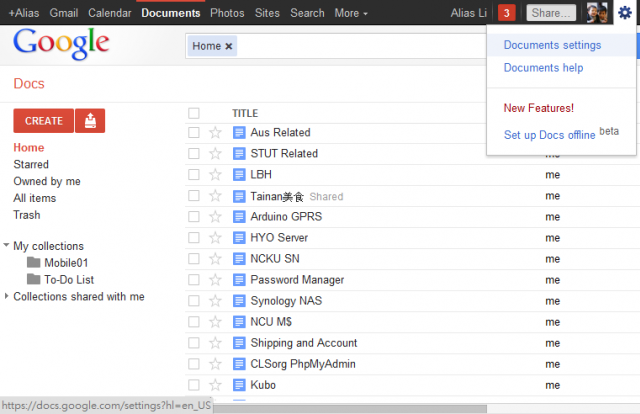This screenshot has height=414, width=640.
Task: Click the Search link in top bar
Action: 307,13
